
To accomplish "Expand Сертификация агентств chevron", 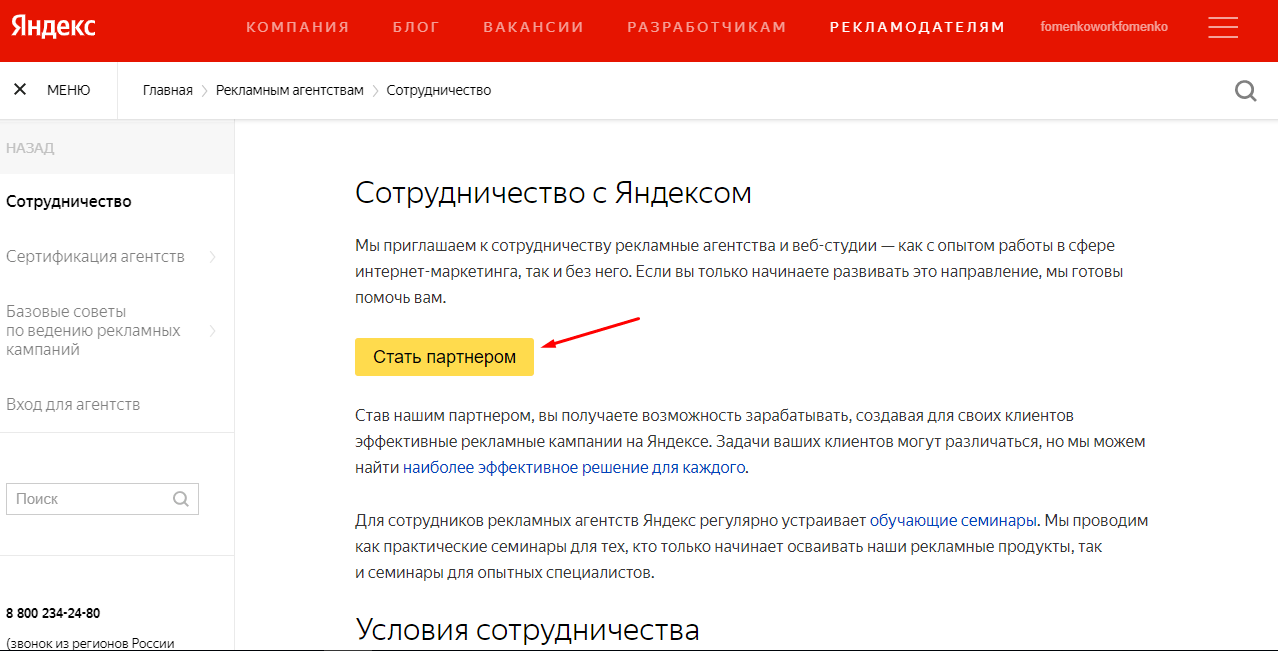I will click(212, 257).
